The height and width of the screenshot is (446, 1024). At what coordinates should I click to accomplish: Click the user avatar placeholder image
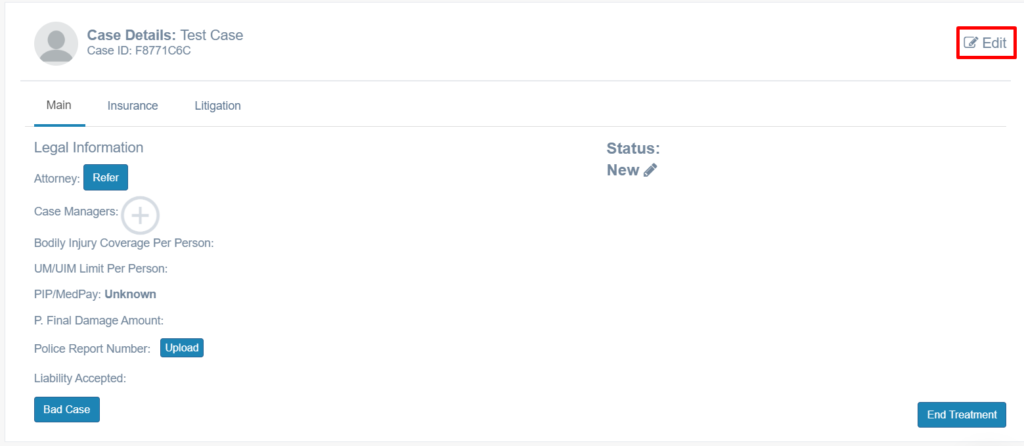[56, 43]
